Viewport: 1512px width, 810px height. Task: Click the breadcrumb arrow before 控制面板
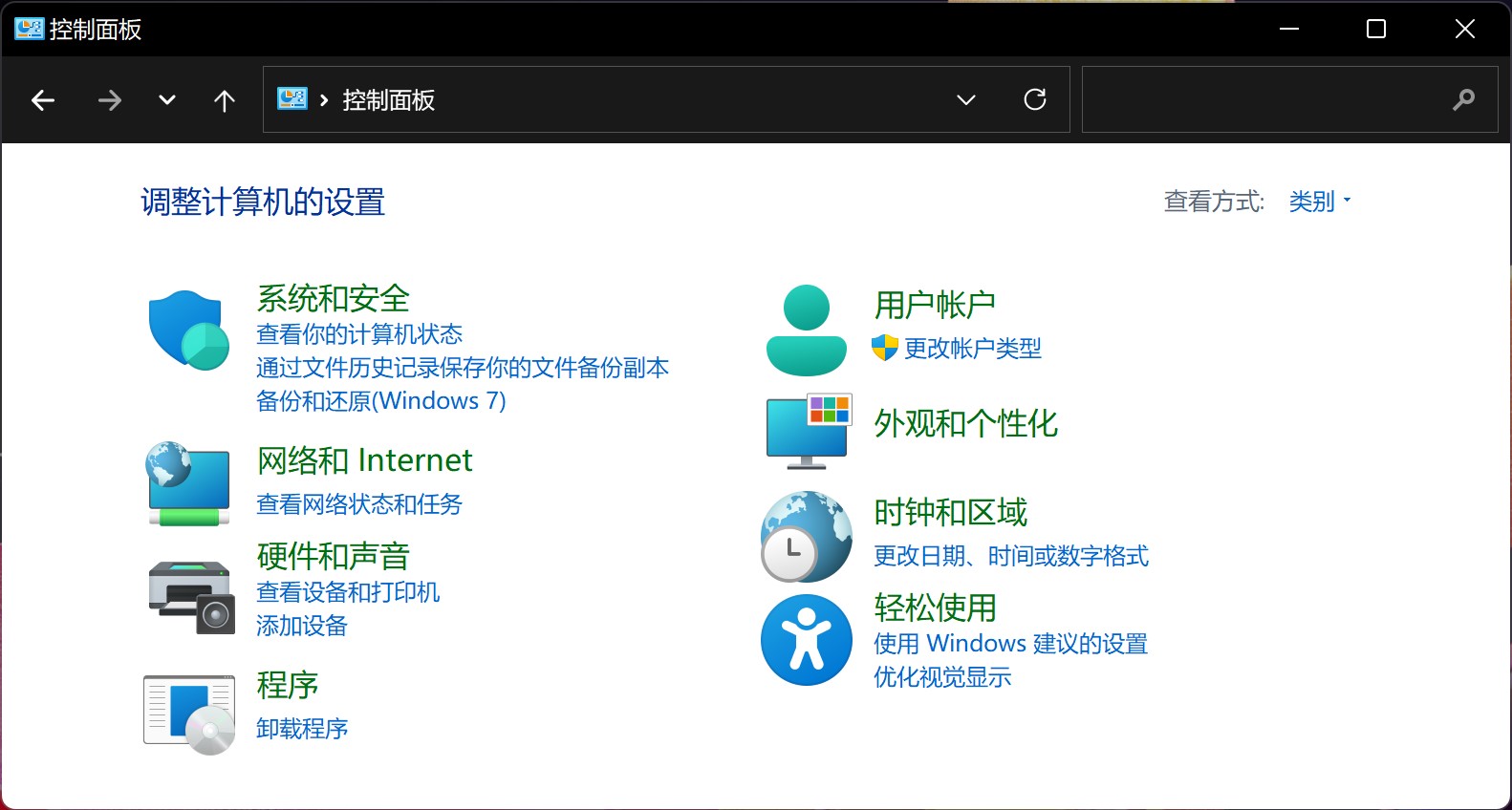(324, 100)
